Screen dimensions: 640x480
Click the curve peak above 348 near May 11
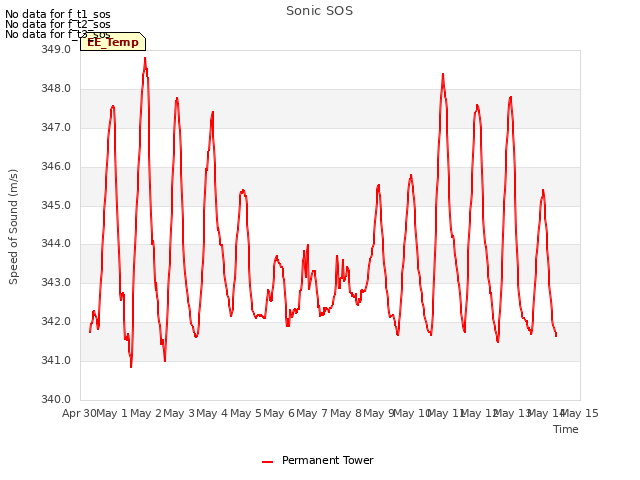(x=443, y=75)
